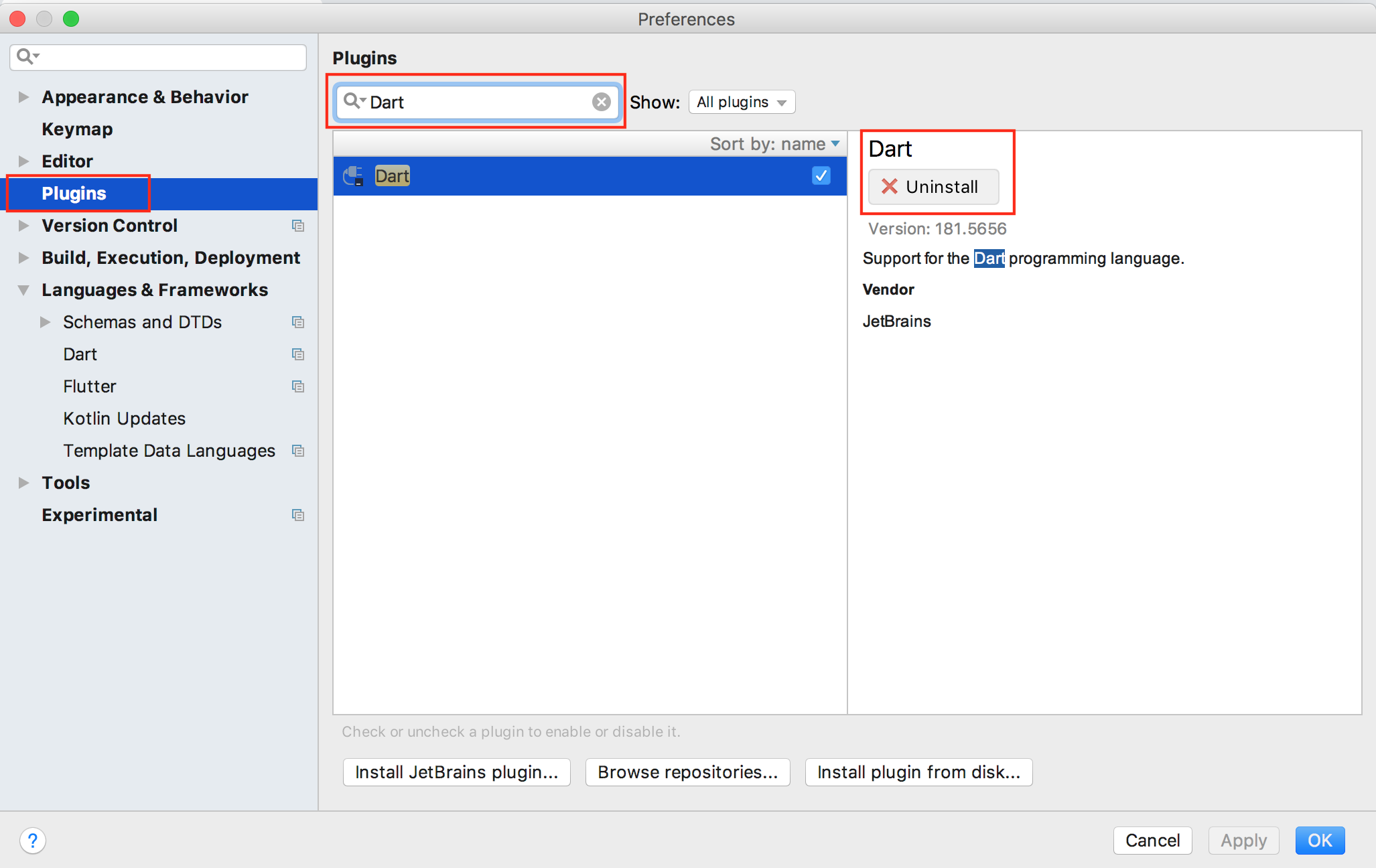1376x868 pixels.
Task: Click project-level icon beside Flutter
Action: (298, 386)
